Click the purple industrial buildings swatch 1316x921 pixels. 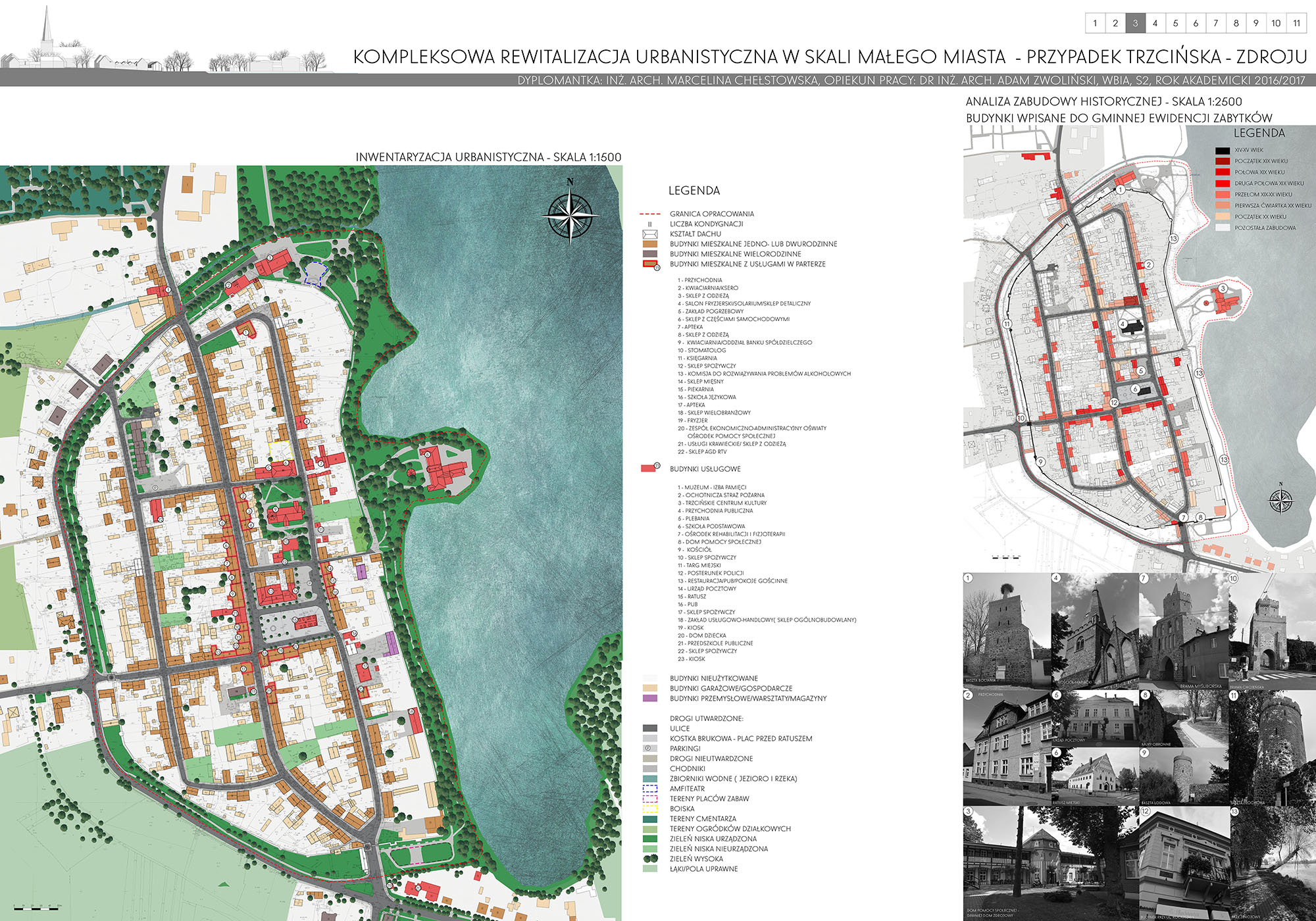point(650,698)
